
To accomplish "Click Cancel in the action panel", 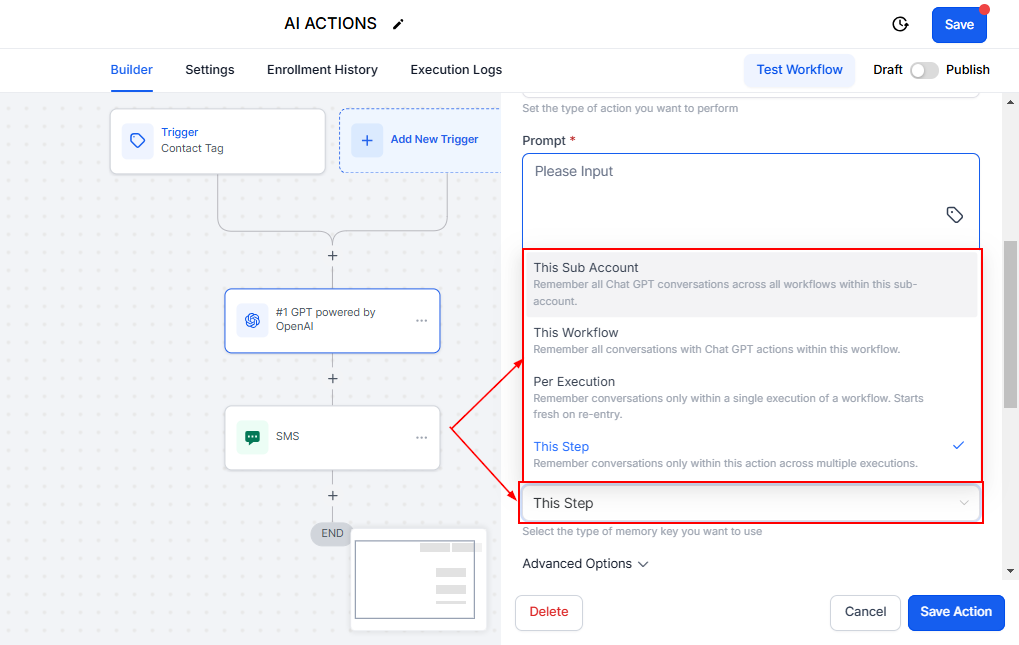I will pyautogui.click(x=865, y=612).
